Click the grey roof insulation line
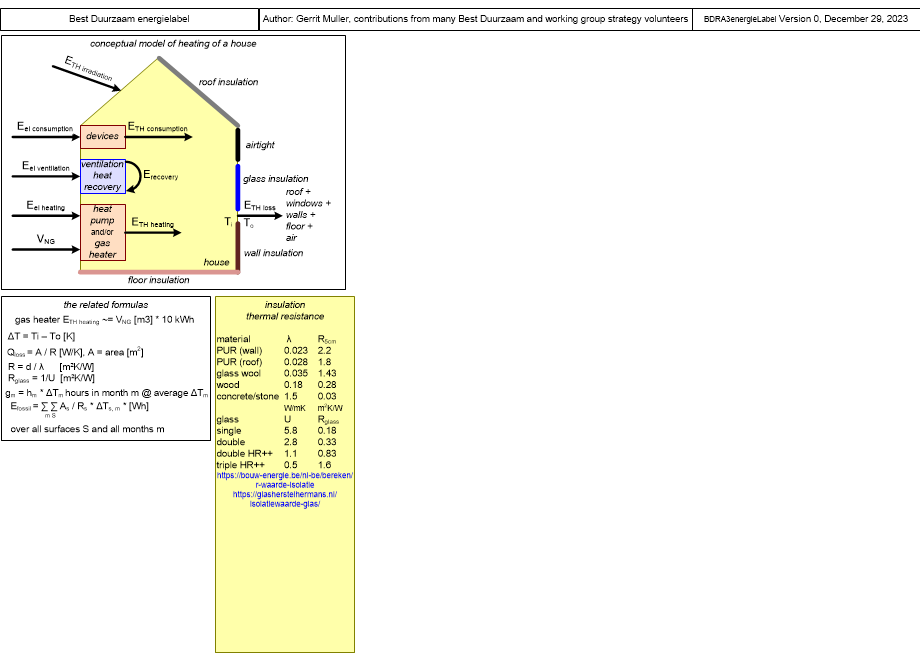The image size is (920, 660). click(x=198, y=92)
